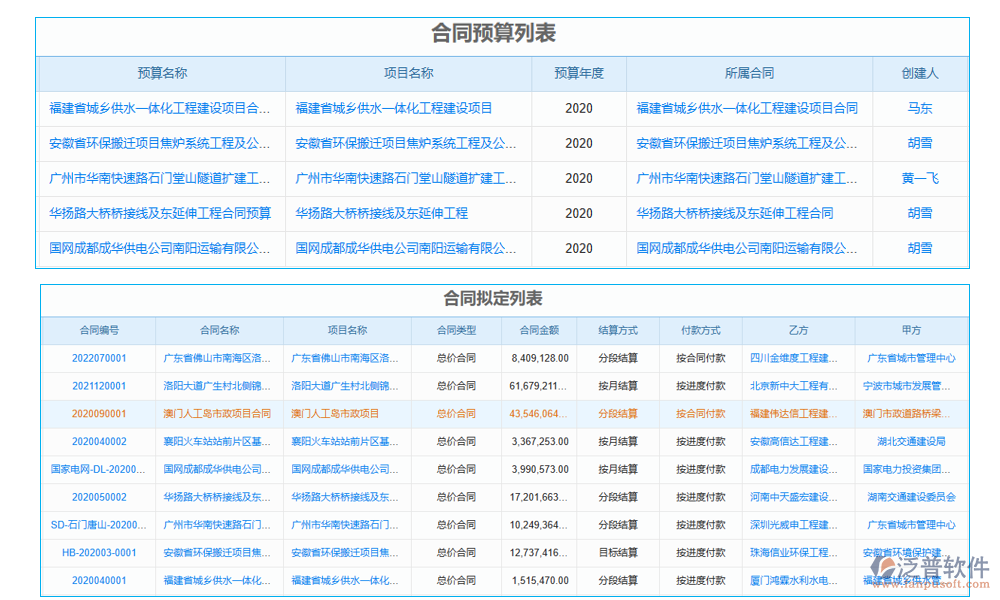
Task: Select 广州市华南快速路石门堂山隧道扩建 project link
Action: coord(406,178)
